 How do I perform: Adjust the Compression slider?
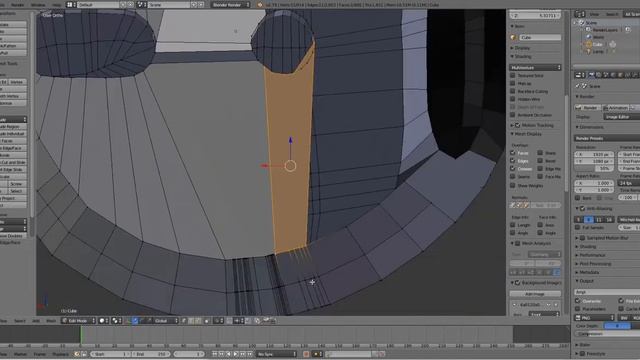607,333
